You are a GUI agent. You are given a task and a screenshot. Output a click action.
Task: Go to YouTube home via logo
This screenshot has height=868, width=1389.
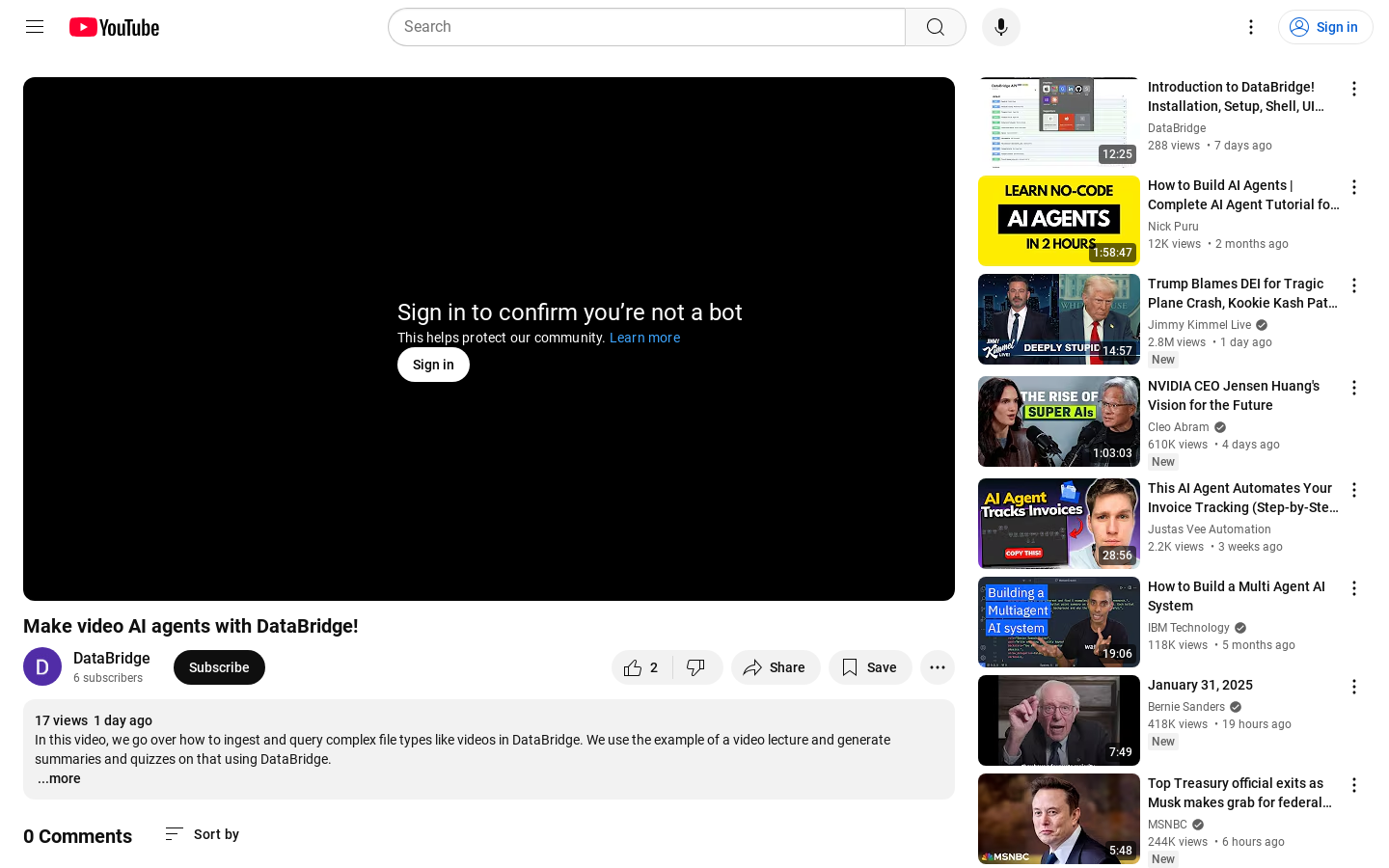[x=114, y=27]
